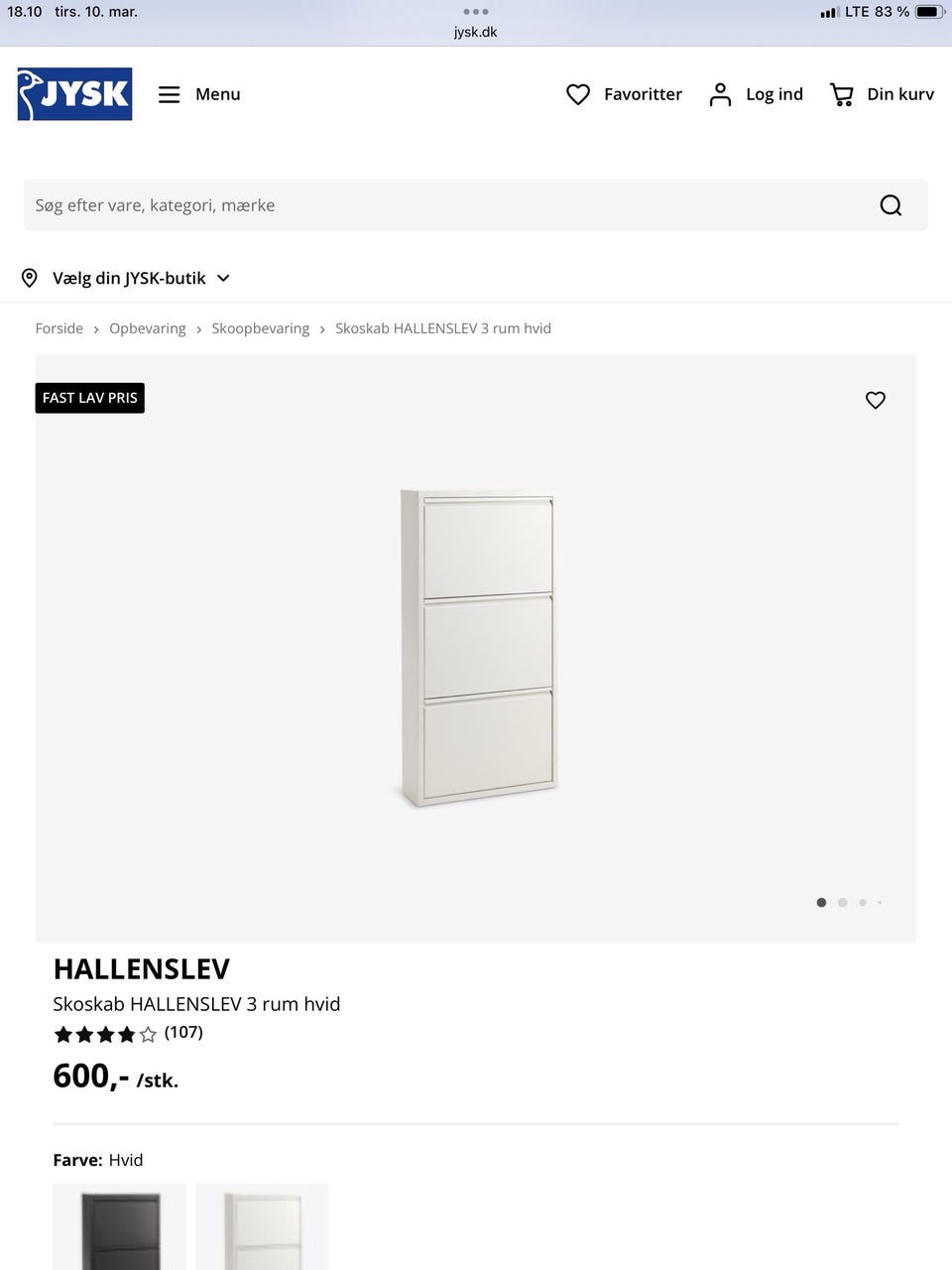Click the Forside breadcrumb link
This screenshot has height=1270, width=952.
pos(59,328)
